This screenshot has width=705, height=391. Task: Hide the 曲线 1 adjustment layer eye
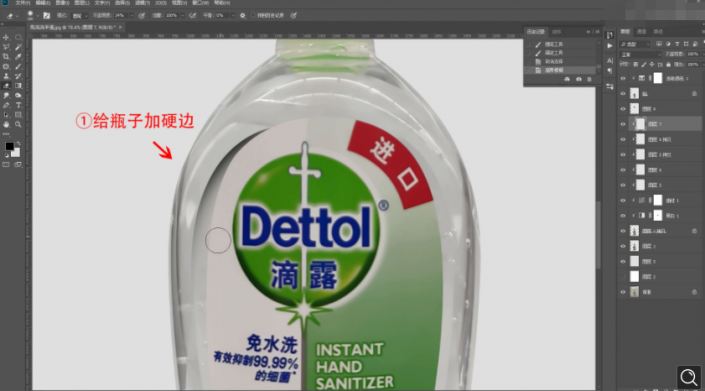tap(623, 200)
